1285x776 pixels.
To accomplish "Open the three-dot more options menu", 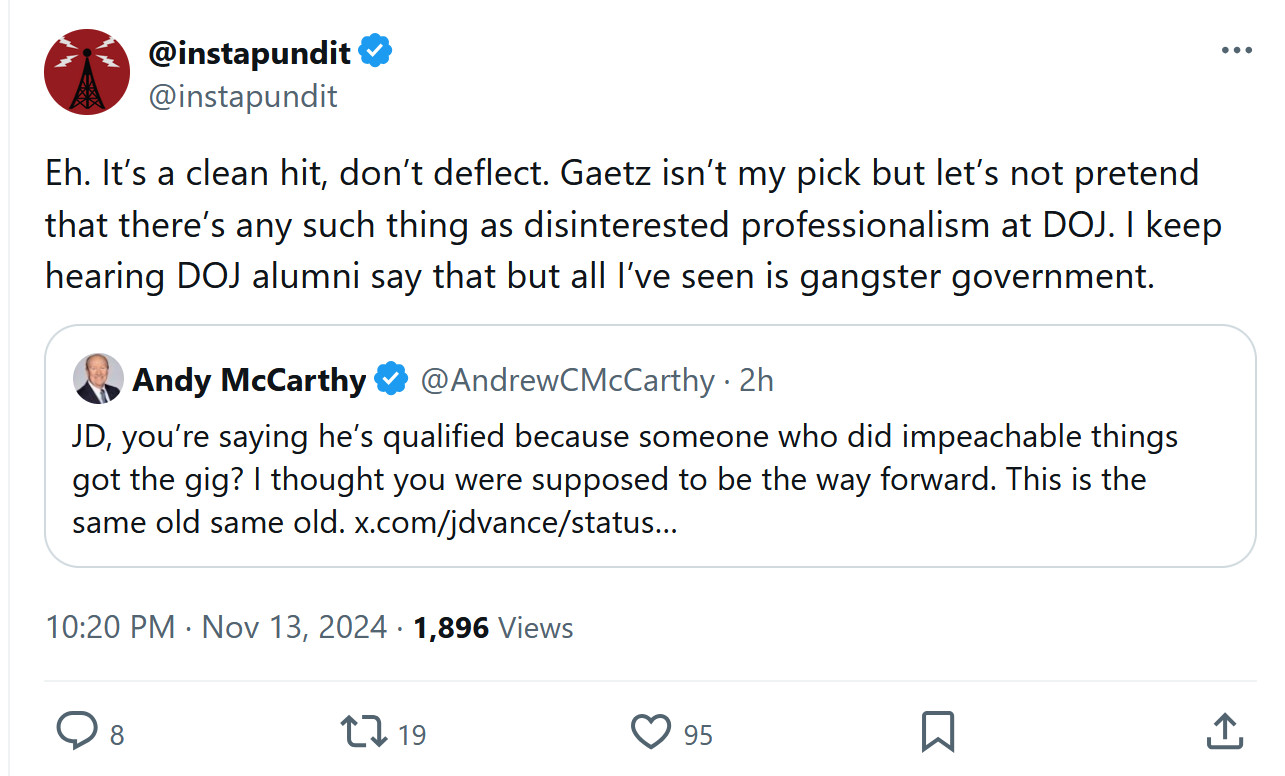I will 1237,51.
